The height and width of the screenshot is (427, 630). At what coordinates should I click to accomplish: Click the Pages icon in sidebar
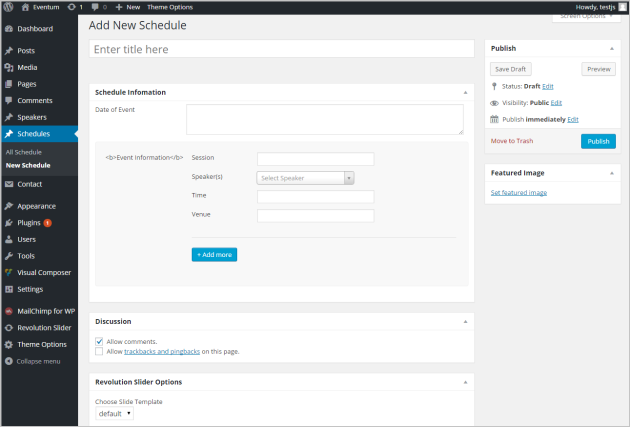pos(9,84)
